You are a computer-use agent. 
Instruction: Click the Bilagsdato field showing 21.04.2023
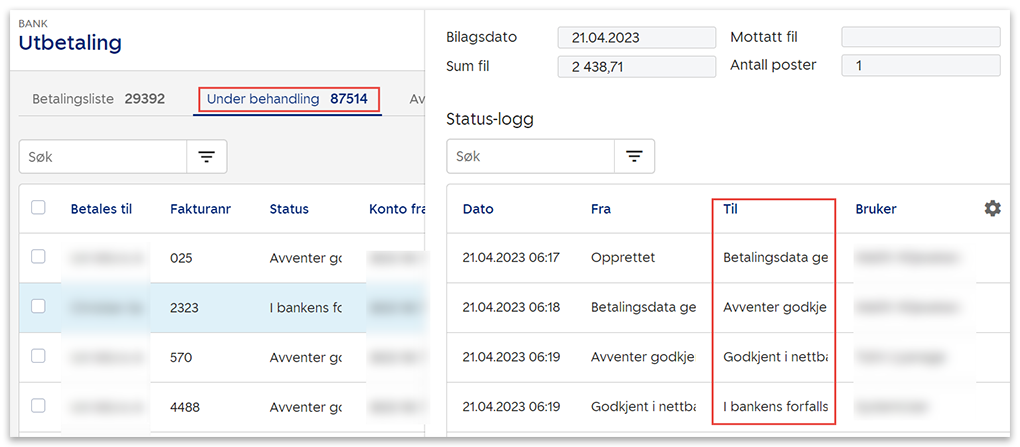[x=636, y=38]
